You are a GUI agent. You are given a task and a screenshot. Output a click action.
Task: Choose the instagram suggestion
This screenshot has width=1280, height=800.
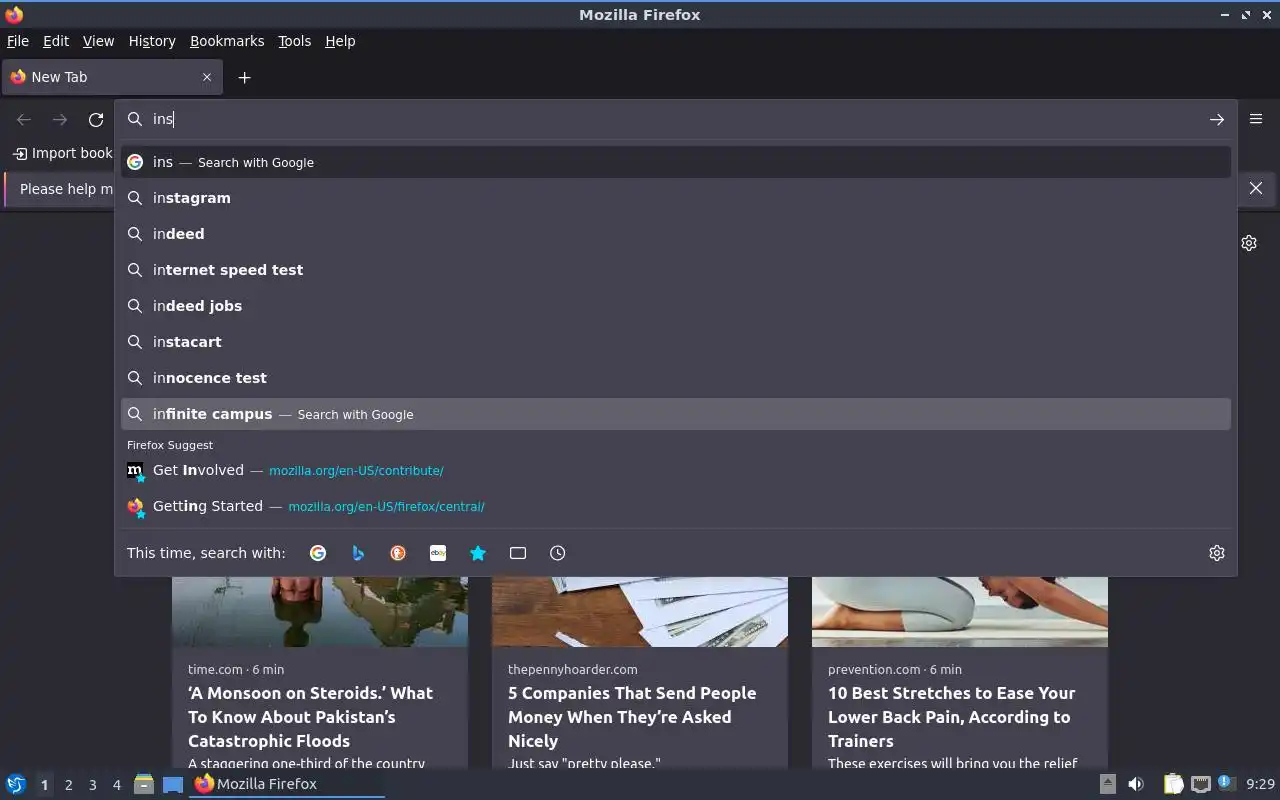(x=676, y=198)
